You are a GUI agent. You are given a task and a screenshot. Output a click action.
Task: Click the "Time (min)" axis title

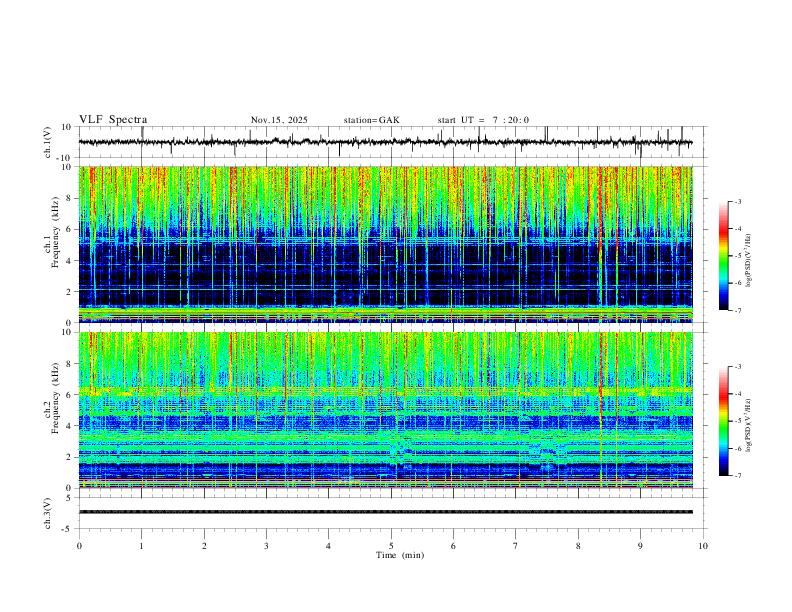point(400,555)
